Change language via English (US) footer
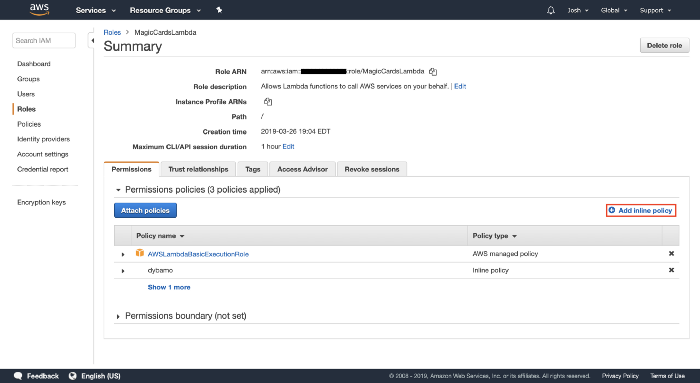 click(95, 376)
